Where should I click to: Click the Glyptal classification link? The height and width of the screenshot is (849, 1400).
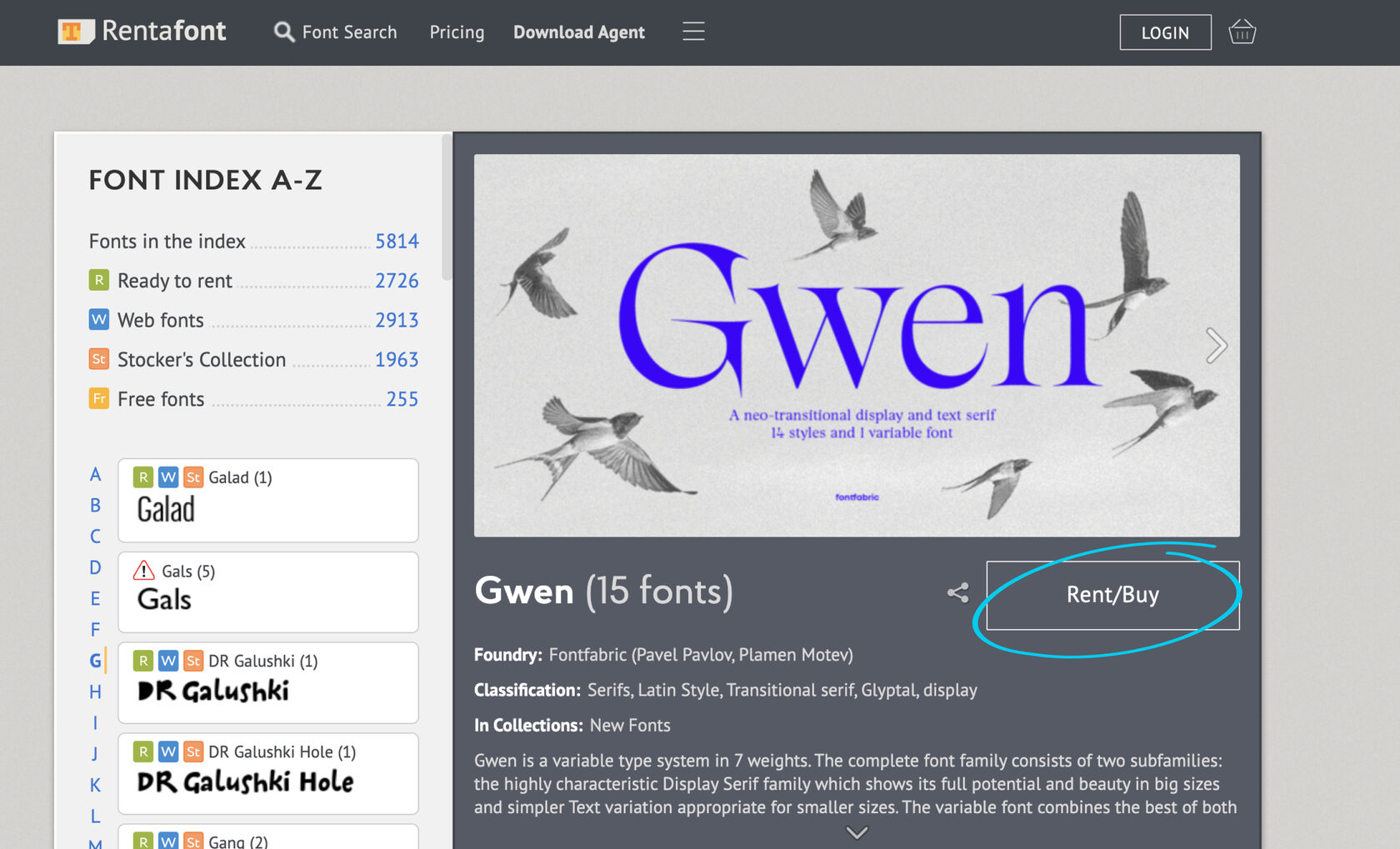point(888,690)
